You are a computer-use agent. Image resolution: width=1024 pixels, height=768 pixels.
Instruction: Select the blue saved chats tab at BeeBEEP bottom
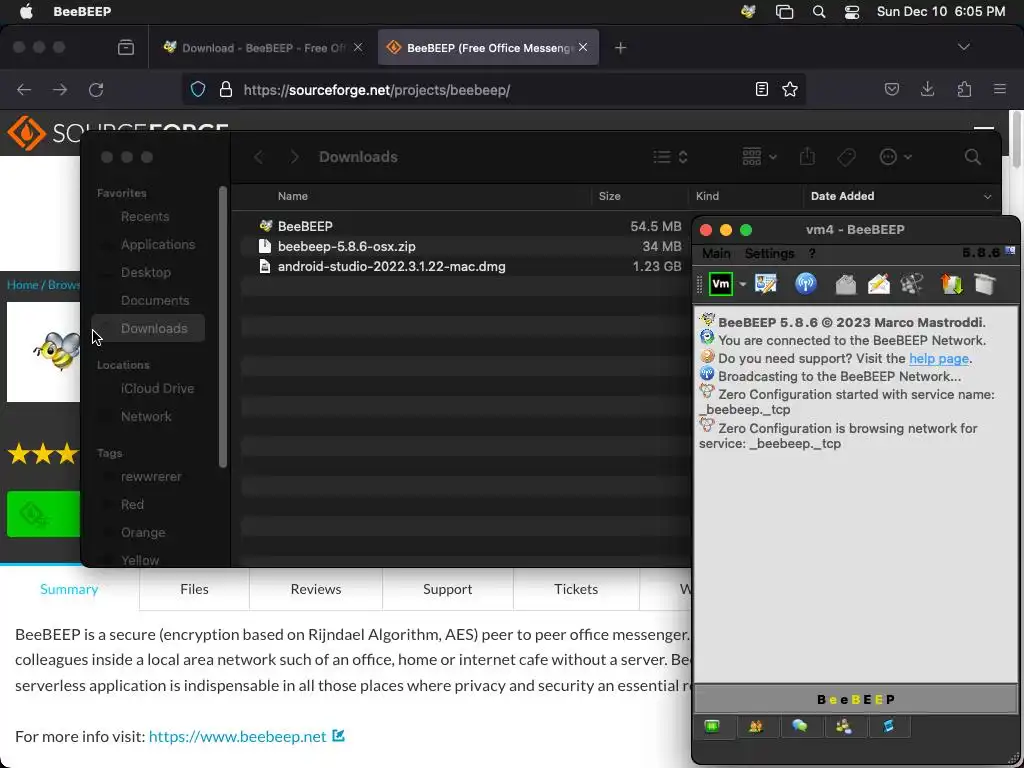click(888, 726)
